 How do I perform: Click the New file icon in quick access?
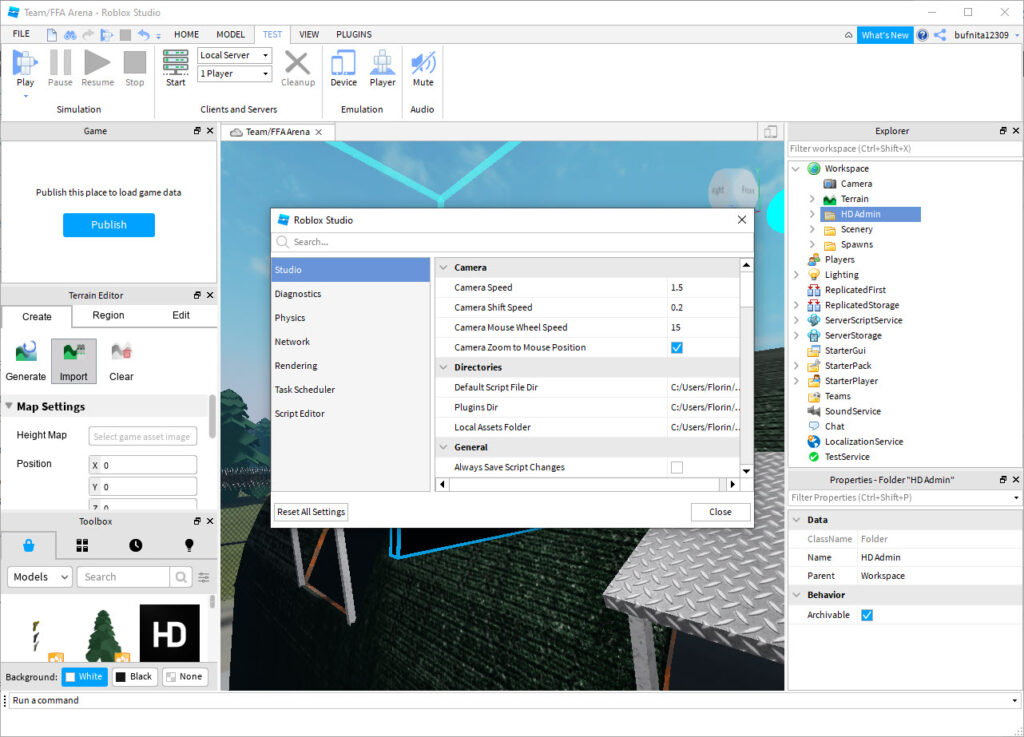pyautogui.click(x=52, y=35)
